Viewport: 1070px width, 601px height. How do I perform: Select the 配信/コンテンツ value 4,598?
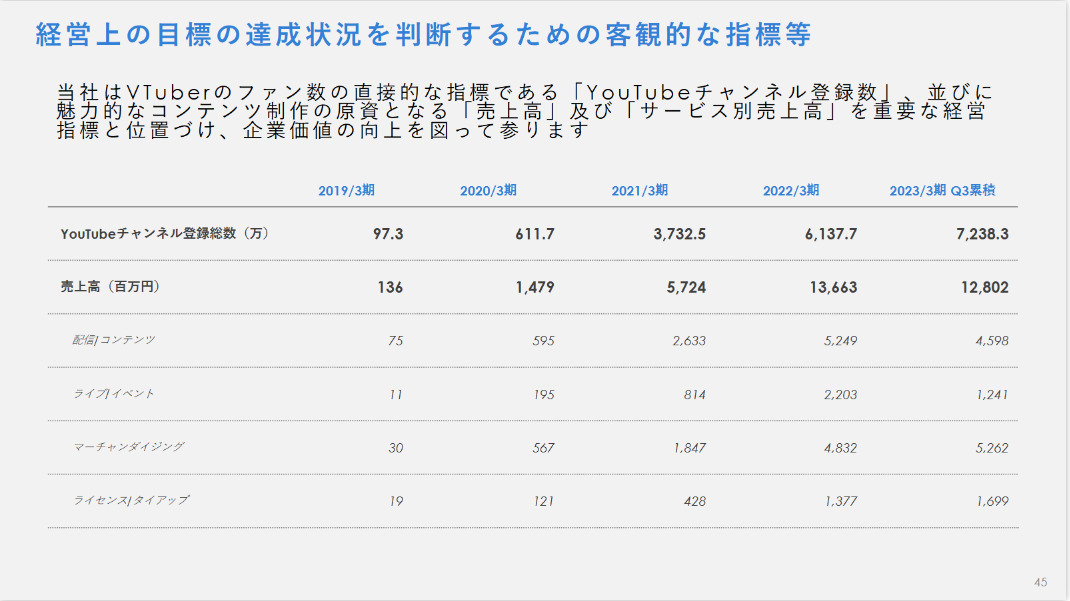992,340
